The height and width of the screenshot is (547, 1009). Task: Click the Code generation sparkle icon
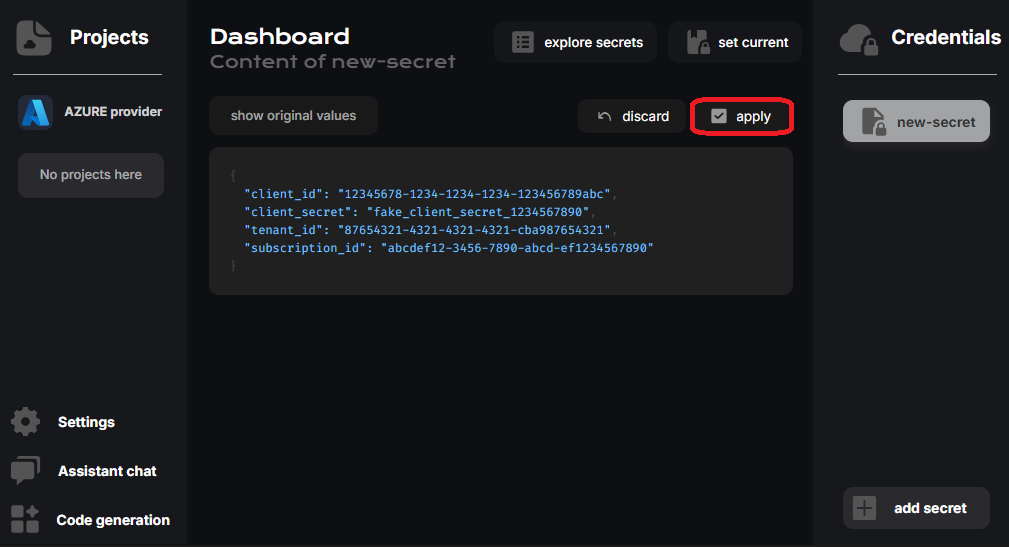(25, 519)
